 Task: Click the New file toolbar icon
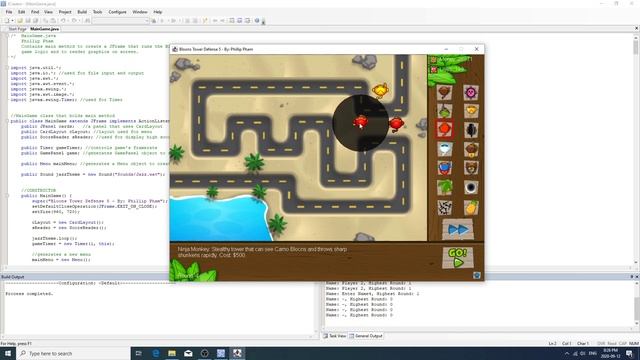click(7, 20)
